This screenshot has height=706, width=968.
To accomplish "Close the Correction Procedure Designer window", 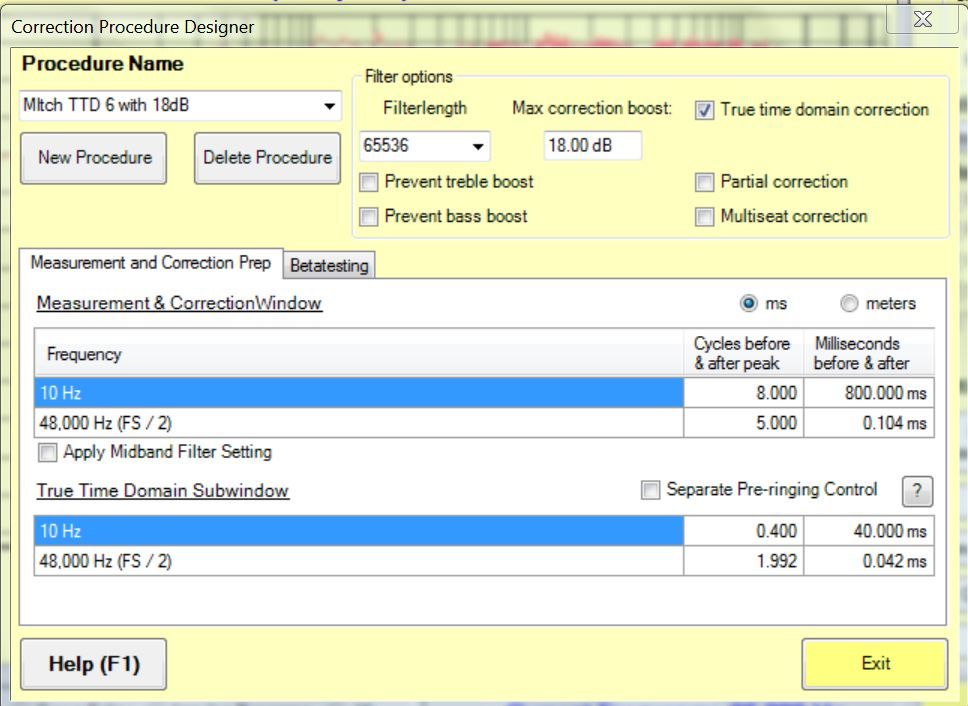I will pyautogui.click(x=922, y=19).
